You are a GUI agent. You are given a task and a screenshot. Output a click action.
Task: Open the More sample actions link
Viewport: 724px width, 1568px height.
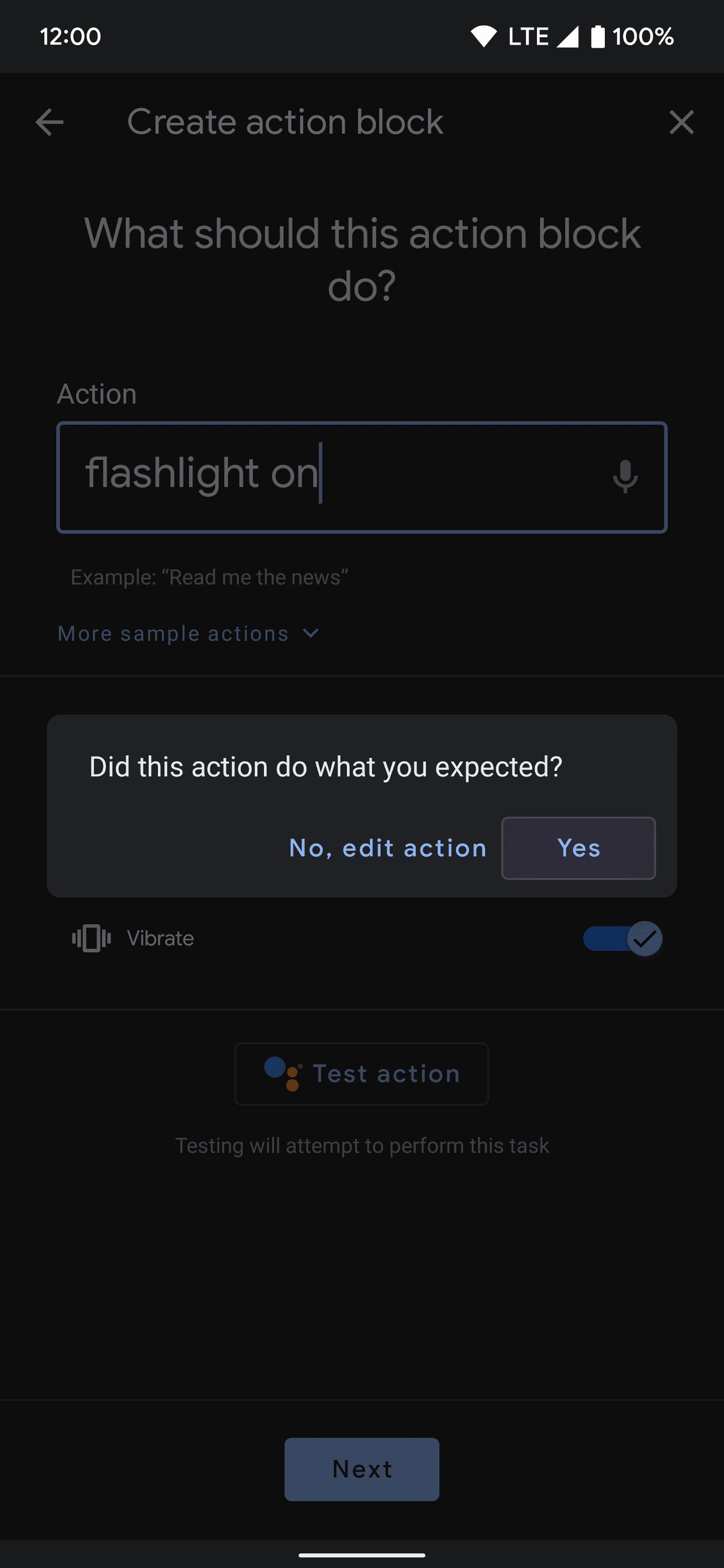(x=174, y=634)
